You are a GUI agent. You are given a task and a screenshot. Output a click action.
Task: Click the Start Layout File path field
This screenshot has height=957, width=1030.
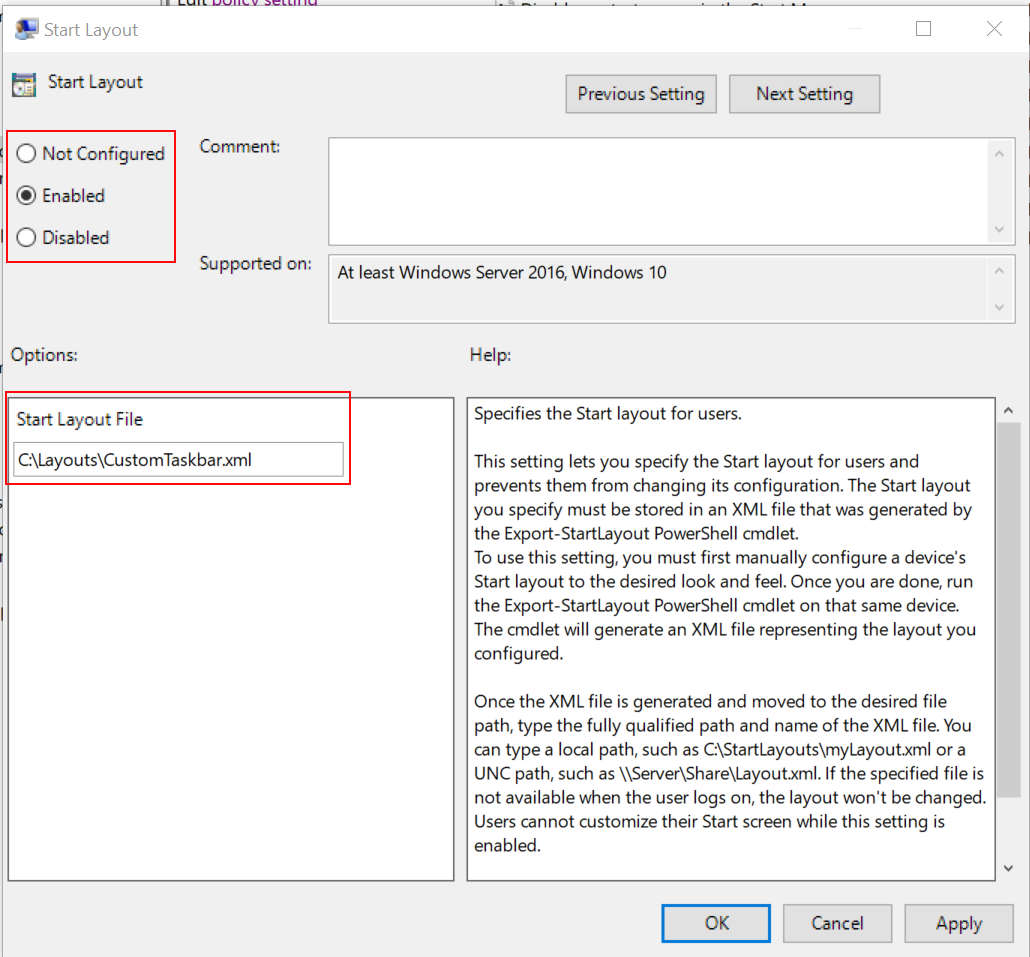(x=179, y=460)
